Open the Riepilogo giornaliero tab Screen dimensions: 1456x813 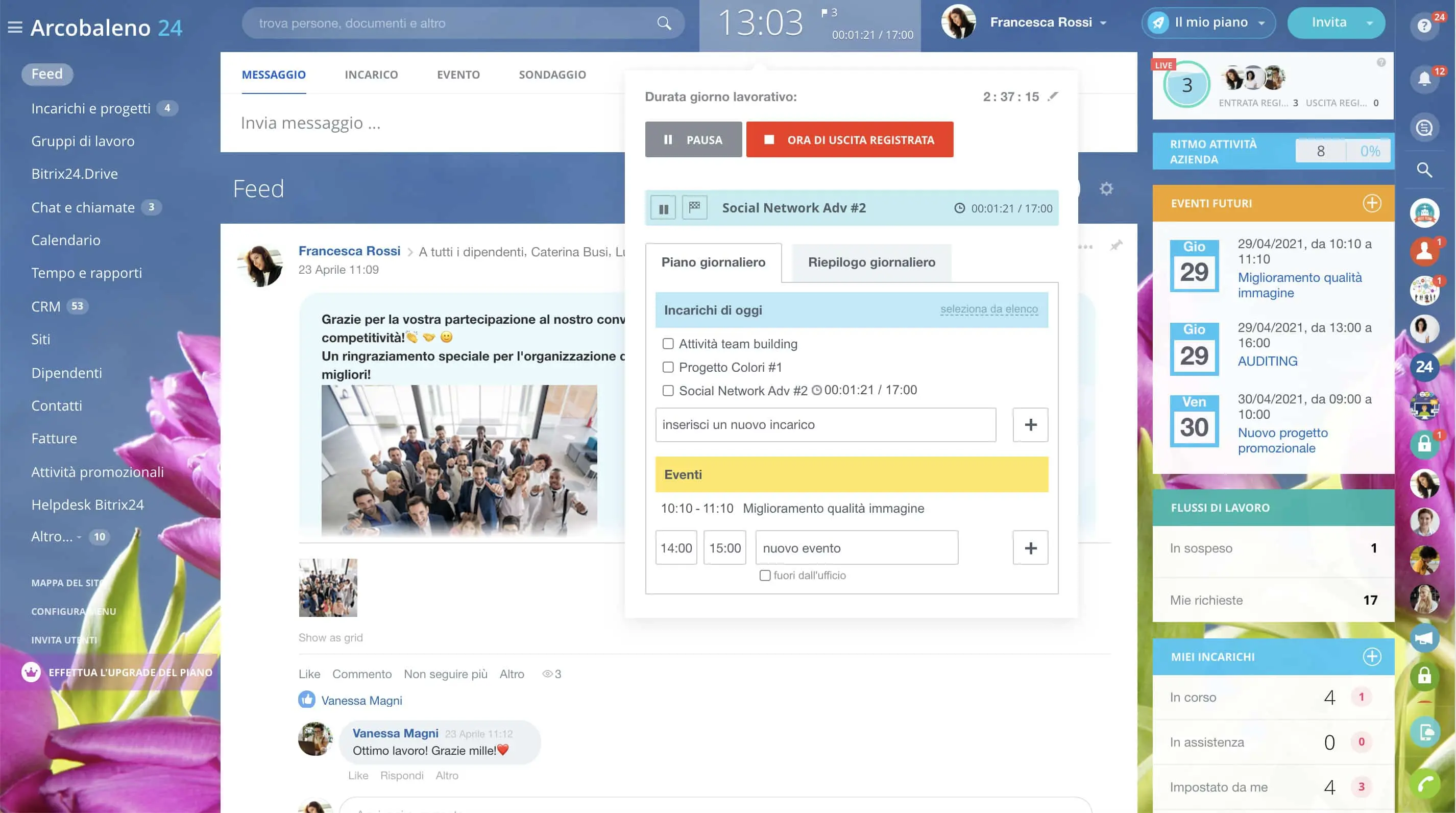[871, 262]
